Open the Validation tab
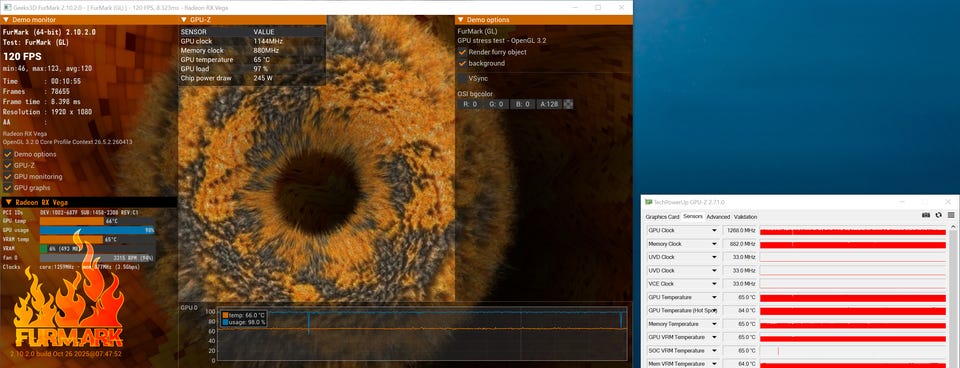The height and width of the screenshot is (368, 960). [746, 217]
